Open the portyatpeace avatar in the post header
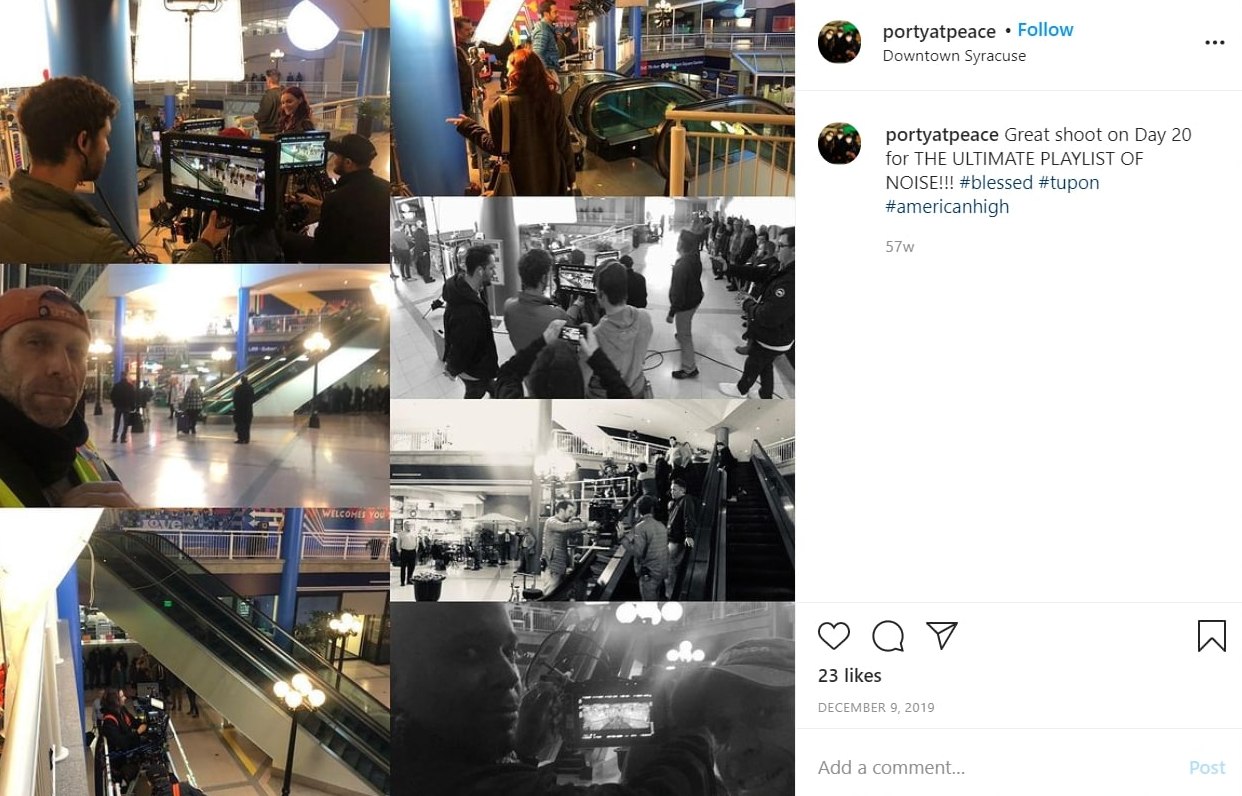The width and height of the screenshot is (1242, 796). click(x=839, y=42)
